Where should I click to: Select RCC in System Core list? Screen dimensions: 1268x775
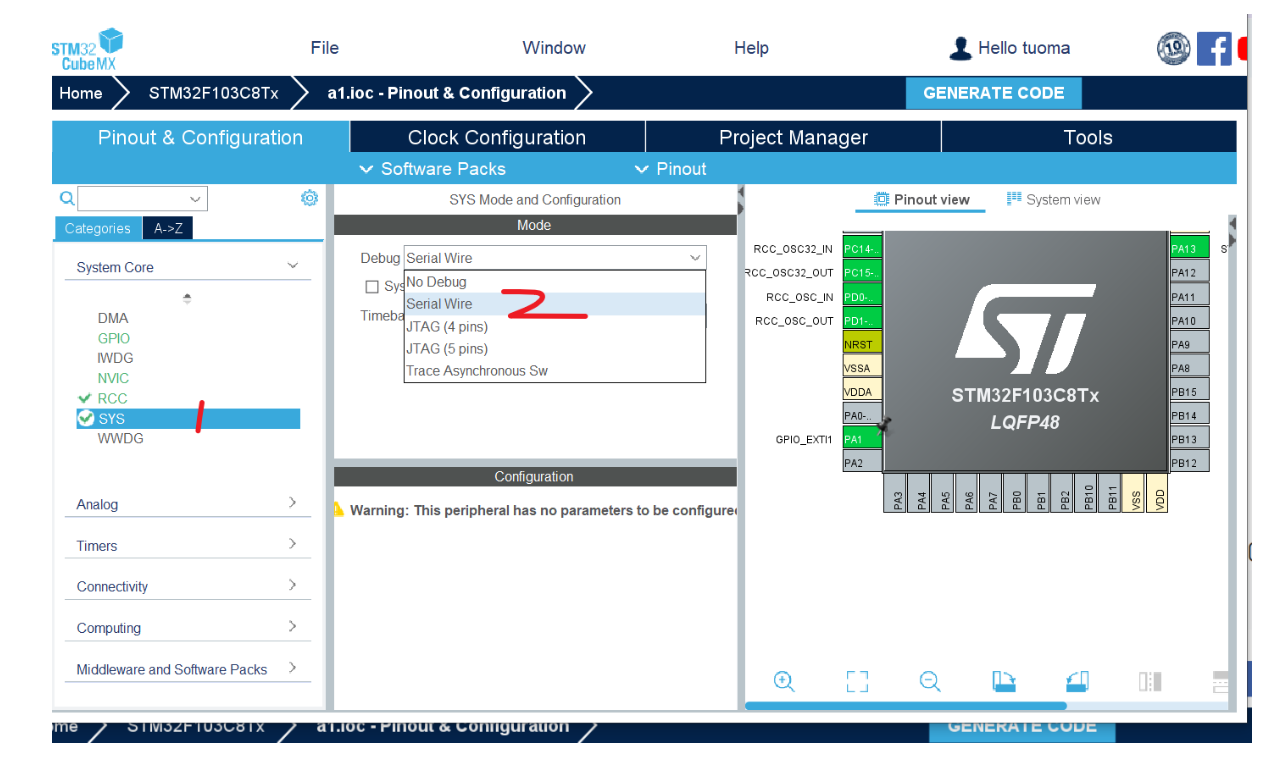(112, 398)
